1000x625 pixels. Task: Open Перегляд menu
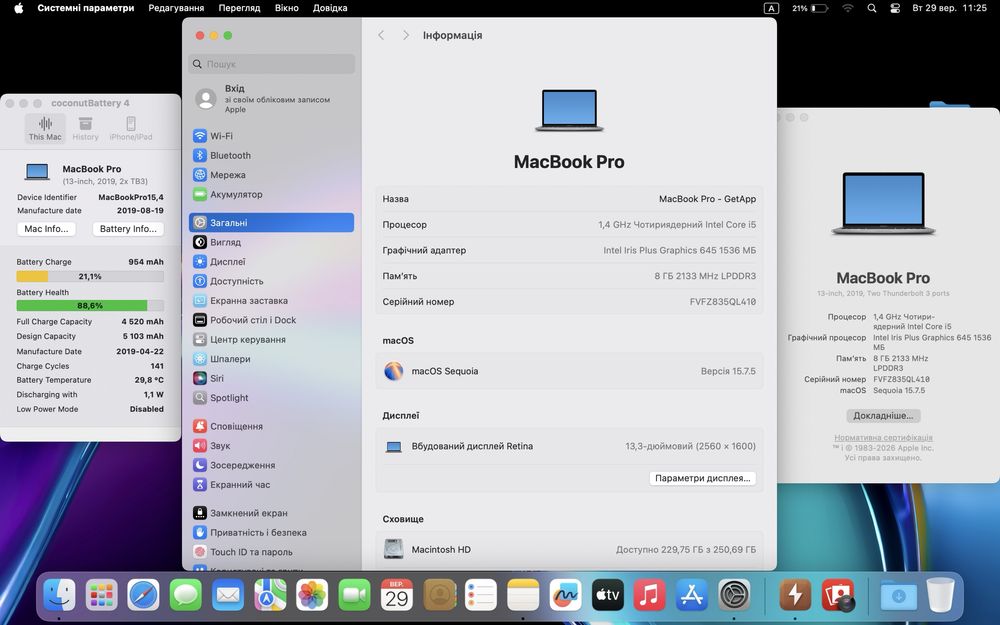[x=239, y=8]
